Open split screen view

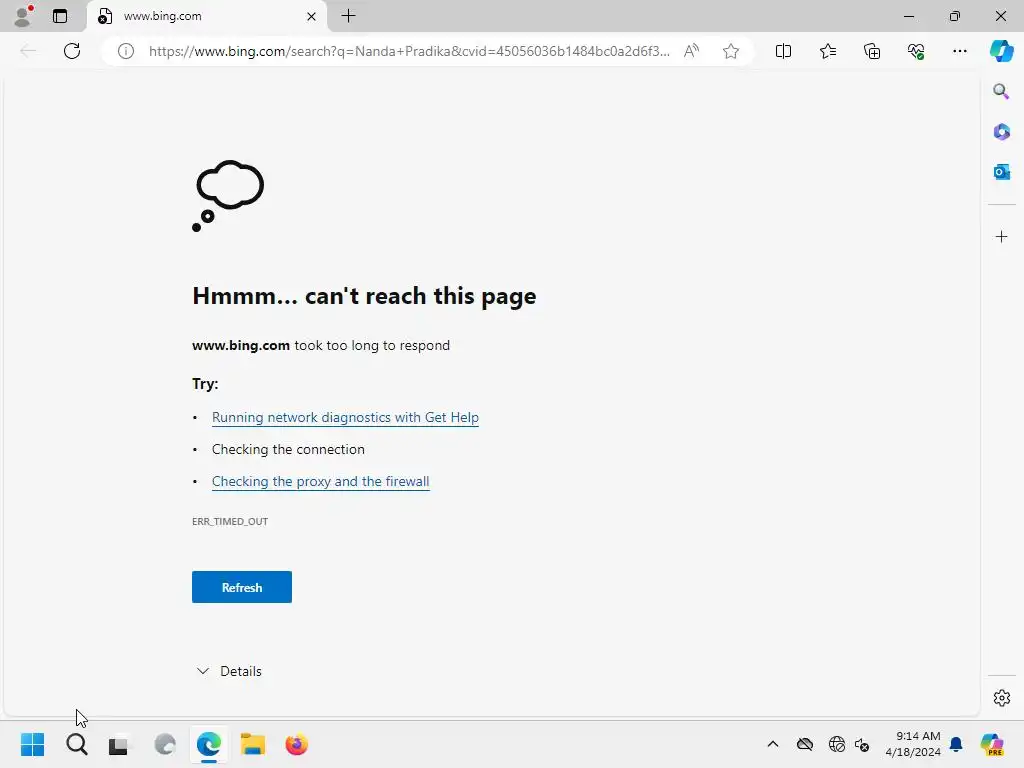pyautogui.click(x=783, y=51)
